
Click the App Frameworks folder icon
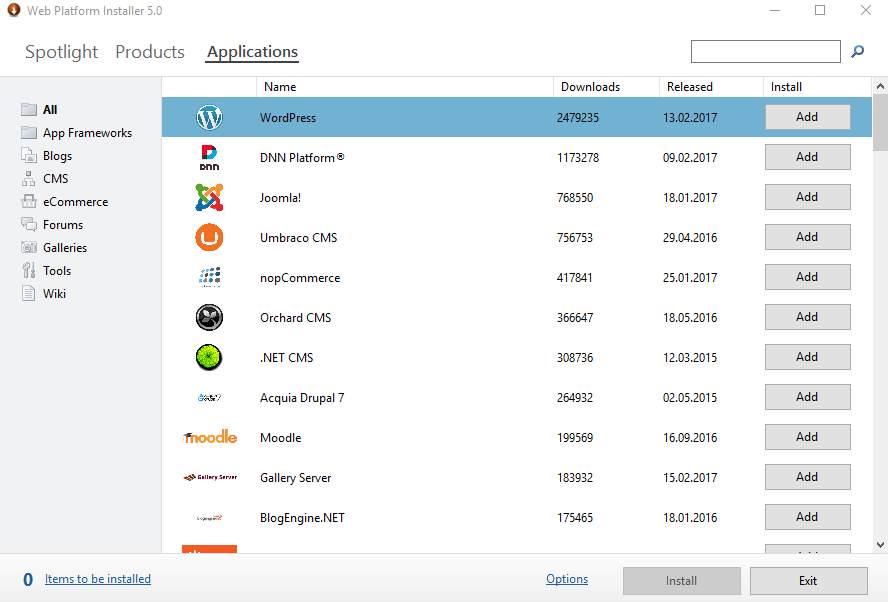[x=29, y=133]
